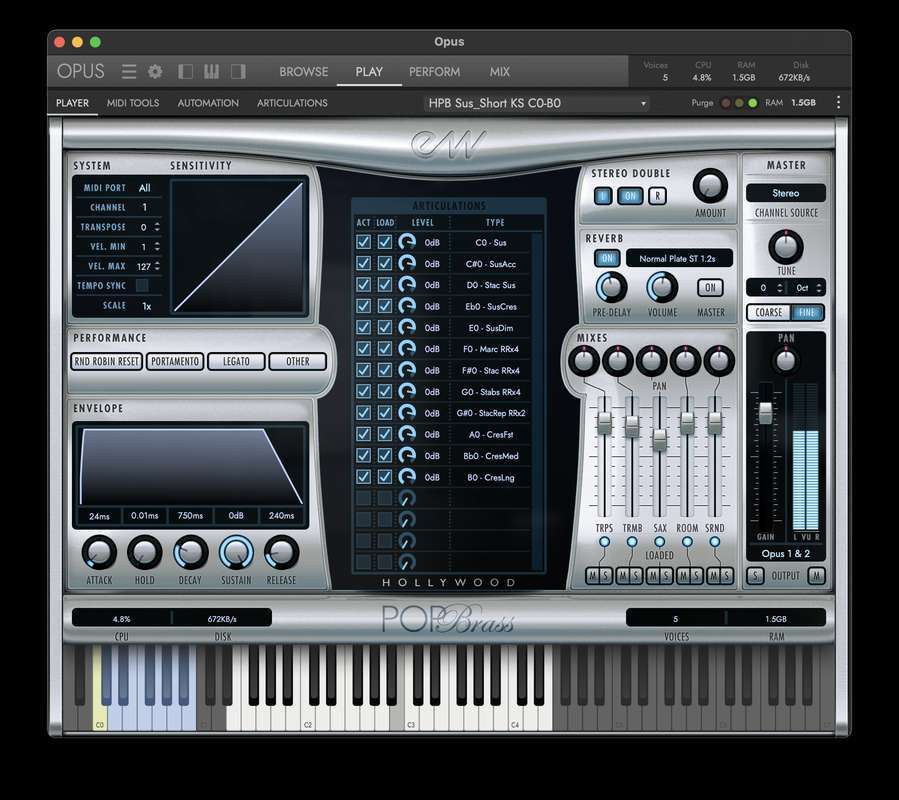Image resolution: width=899 pixels, height=800 pixels.
Task: Click the SAX mix fader handle
Action: pyautogui.click(x=659, y=439)
